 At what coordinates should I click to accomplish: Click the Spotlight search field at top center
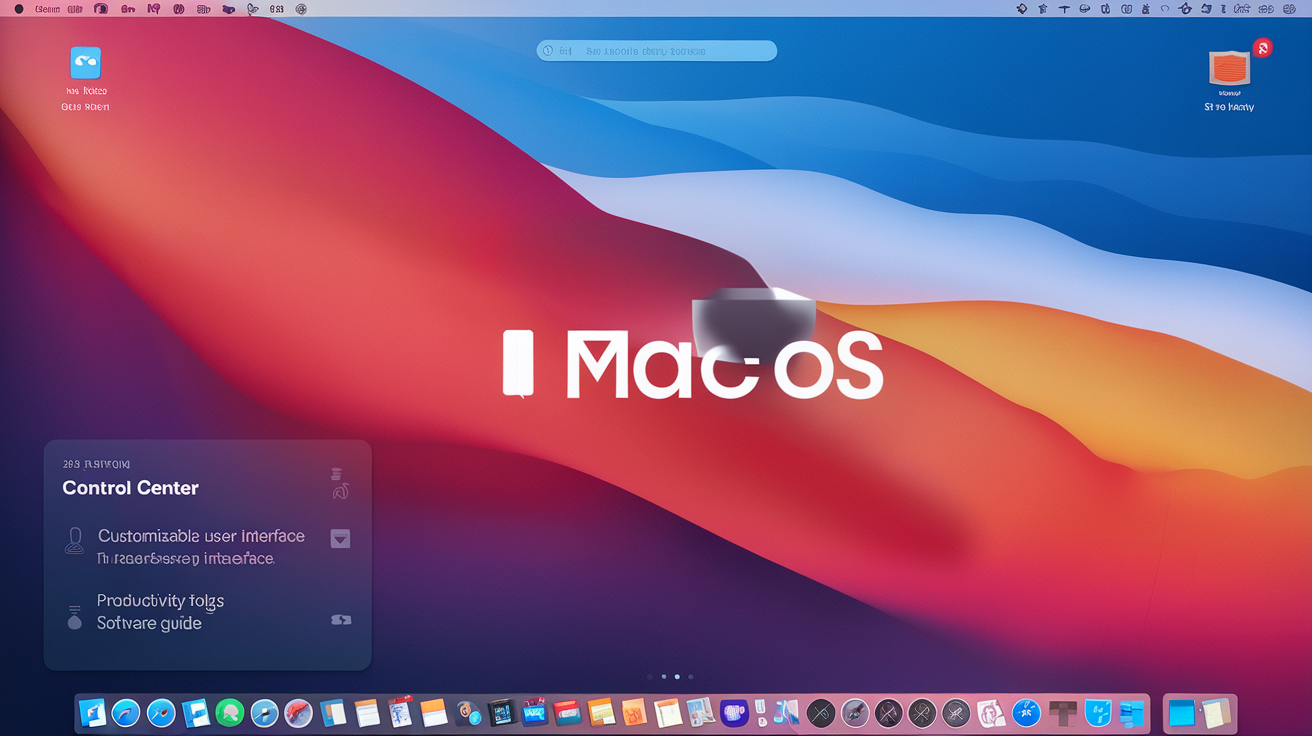coord(656,50)
